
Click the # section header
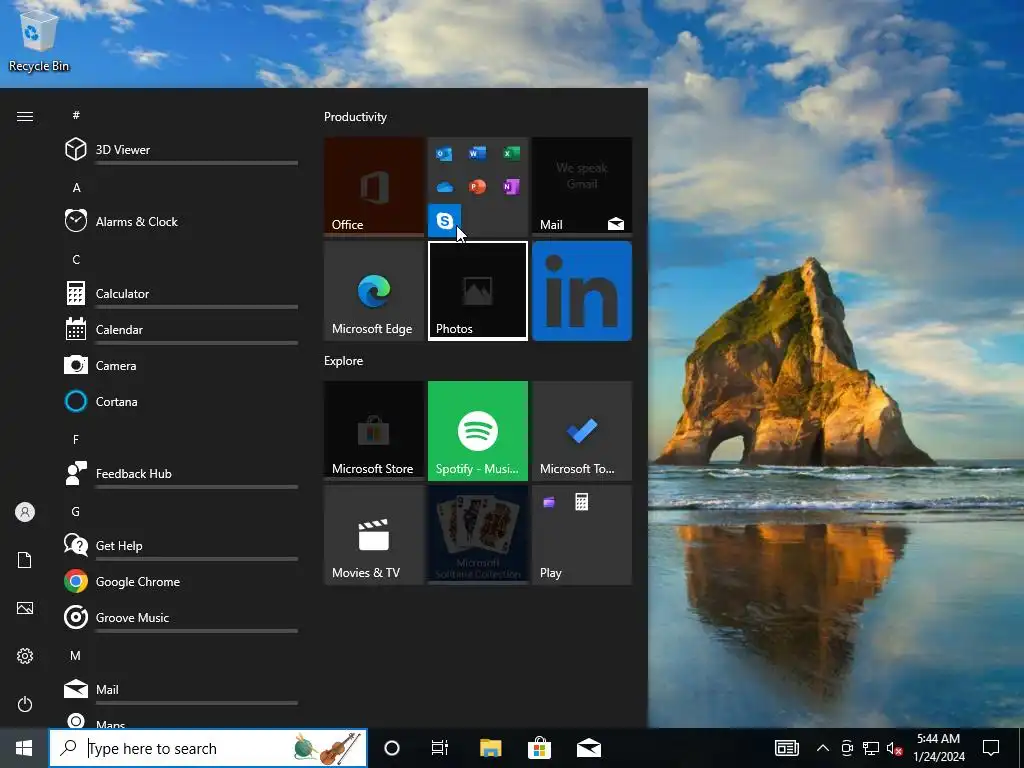point(76,115)
